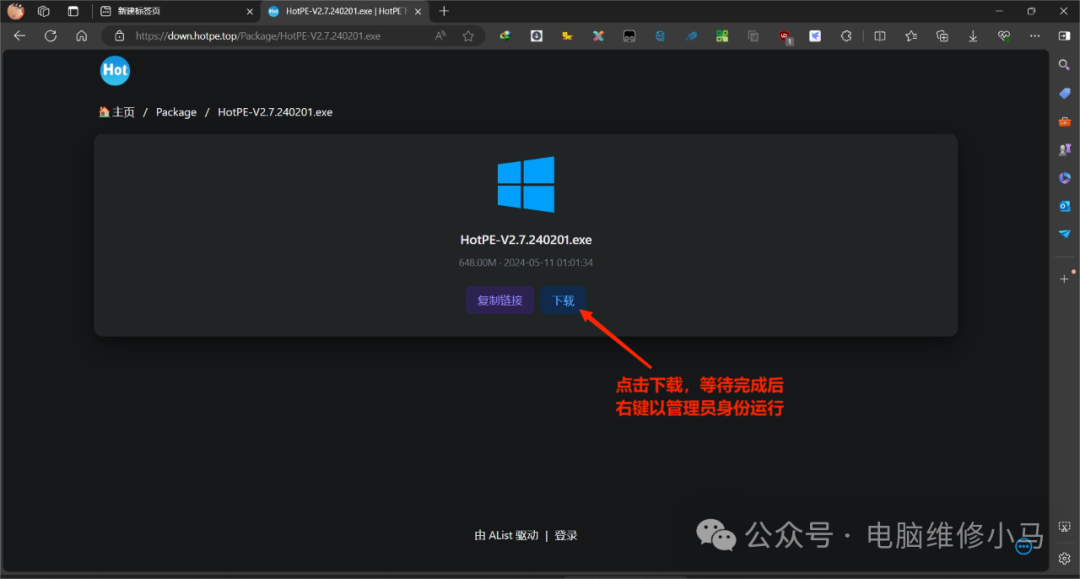Close the 新建标签页 tab
This screenshot has height=579, width=1080.
[x=249, y=11]
